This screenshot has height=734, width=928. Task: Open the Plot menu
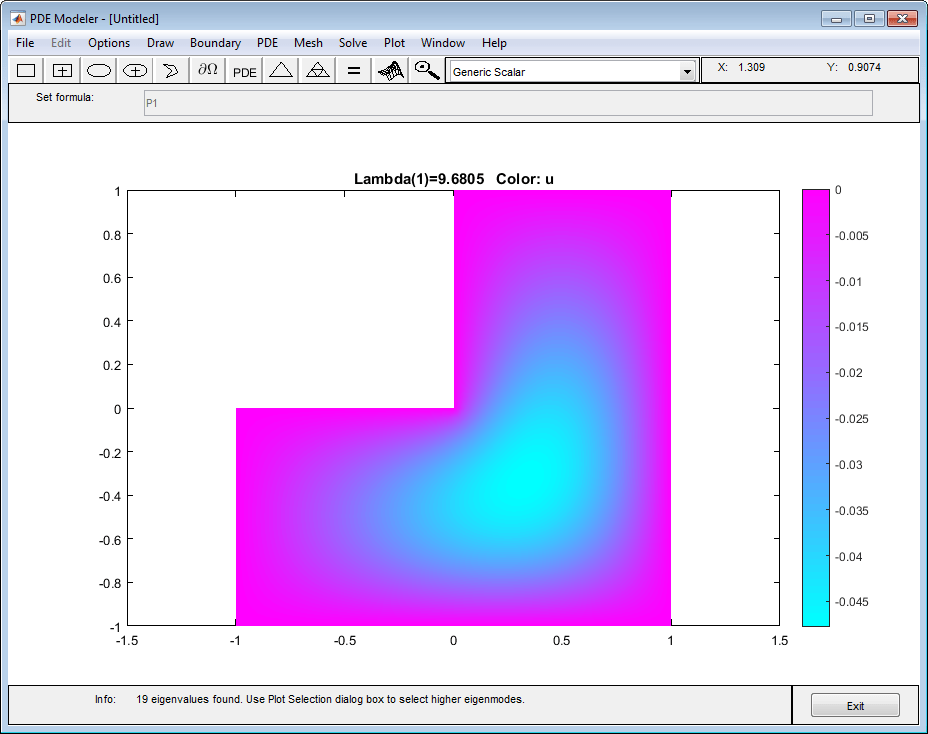(x=394, y=43)
